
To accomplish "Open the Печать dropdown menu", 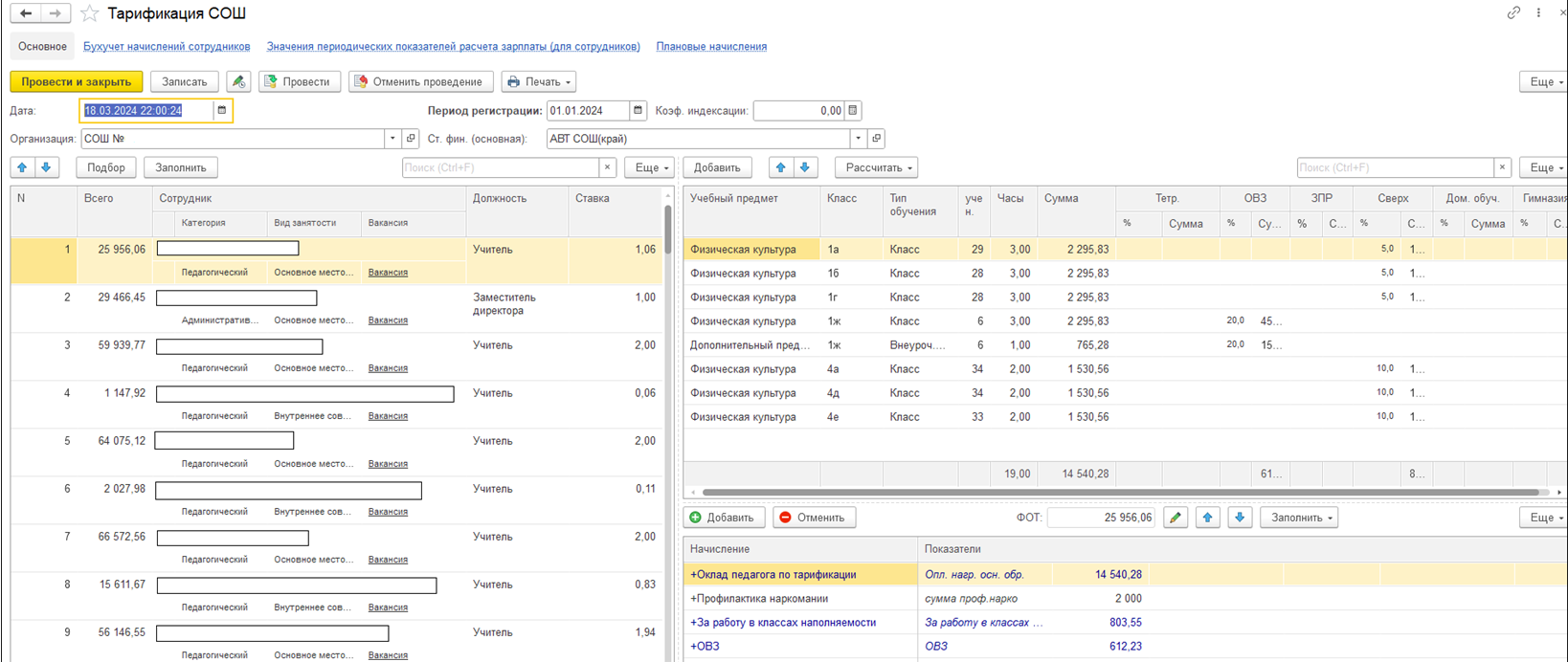I will (538, 82).
